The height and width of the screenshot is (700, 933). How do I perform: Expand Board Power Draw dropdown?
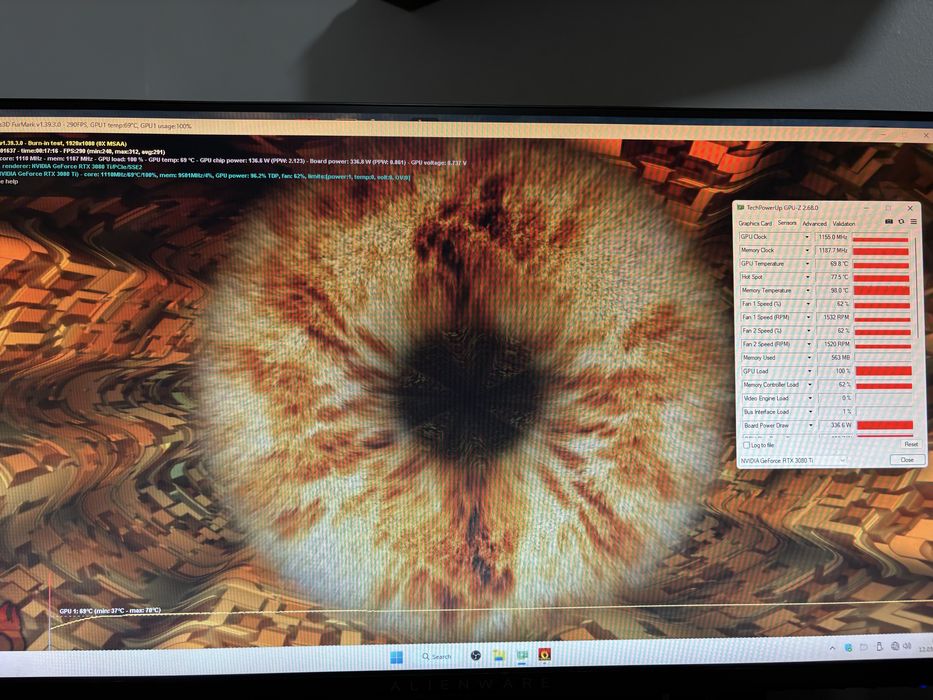(810, 426)
